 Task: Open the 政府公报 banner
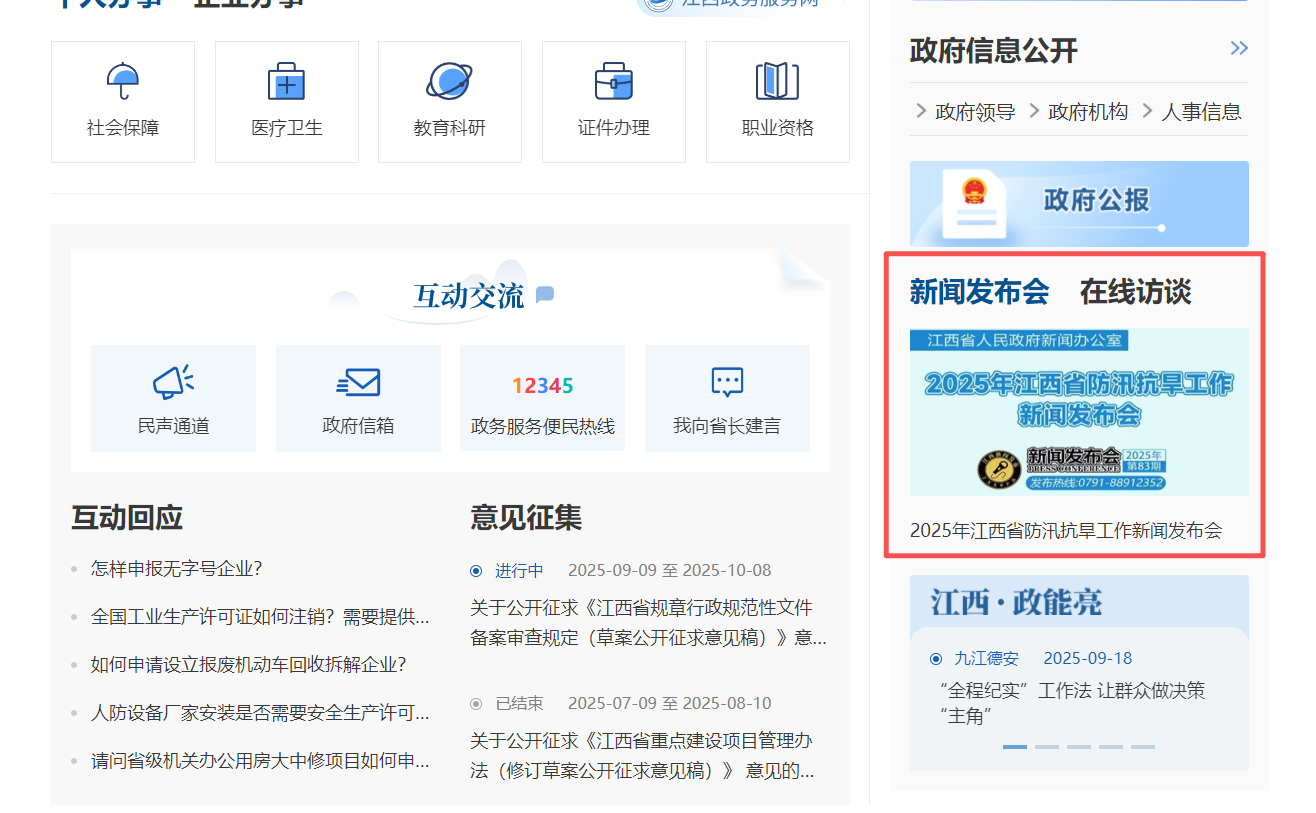[1079, 204]
